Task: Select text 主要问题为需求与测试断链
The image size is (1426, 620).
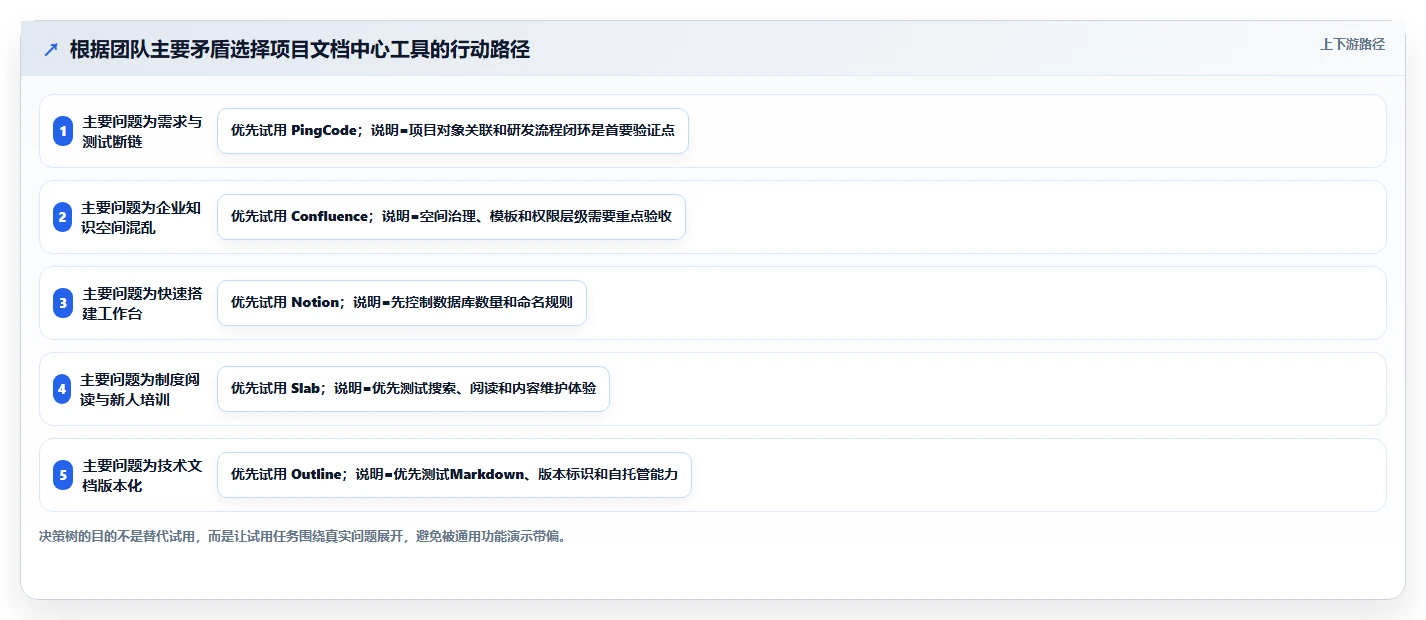Action: [141, 131]
